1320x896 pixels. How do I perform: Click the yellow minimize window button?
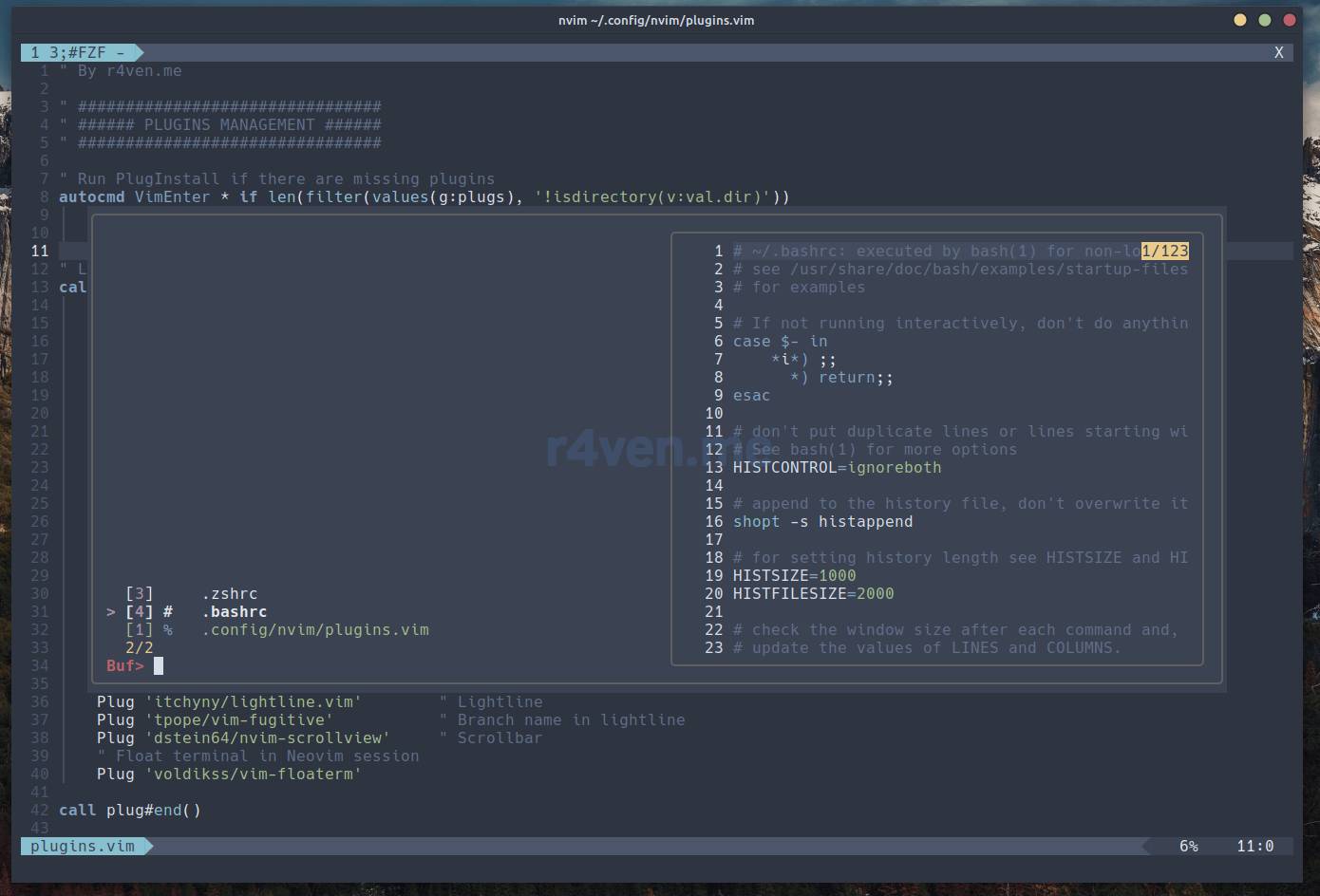[x=1239, y=20]
